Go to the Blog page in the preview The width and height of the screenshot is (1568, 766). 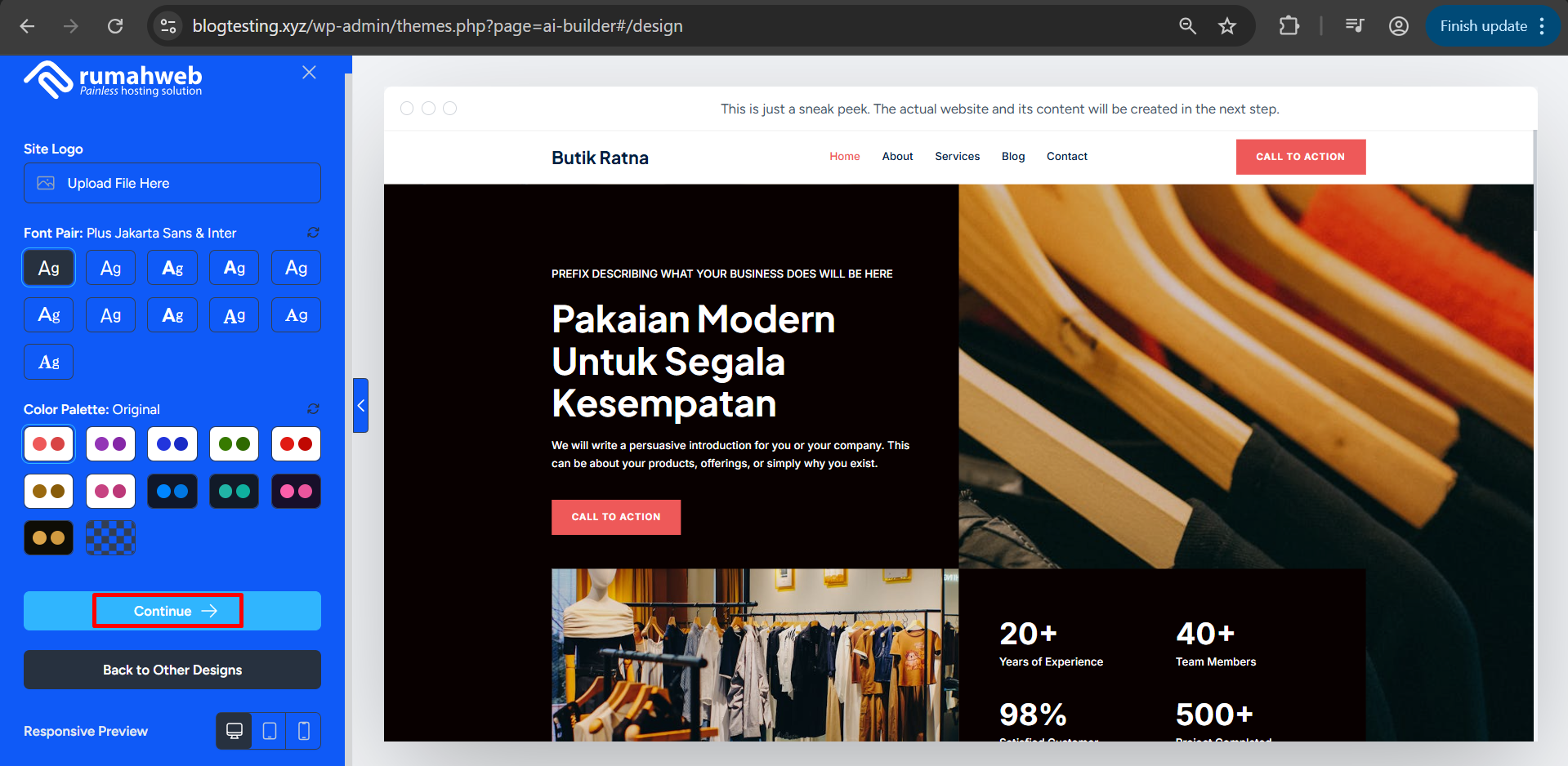pos(1012,157)
